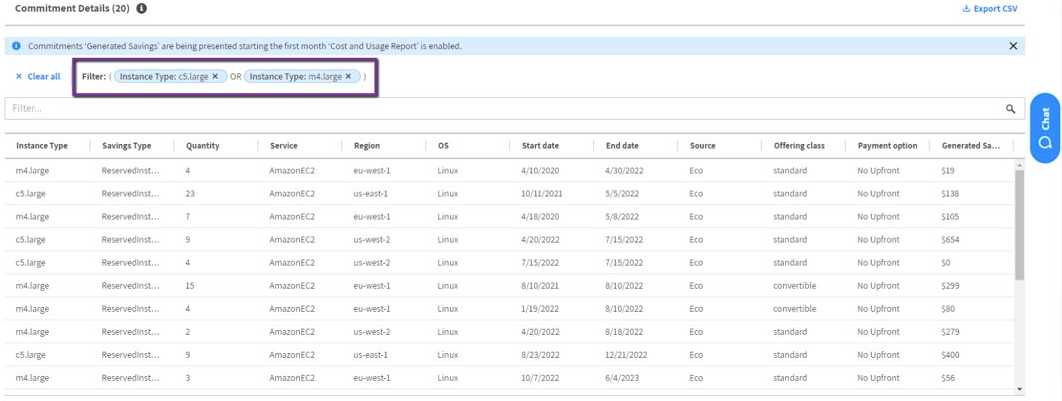This screenshot has width=1062, height=401.
Task: Export table via Export CSV link
Action: [990, 9]
